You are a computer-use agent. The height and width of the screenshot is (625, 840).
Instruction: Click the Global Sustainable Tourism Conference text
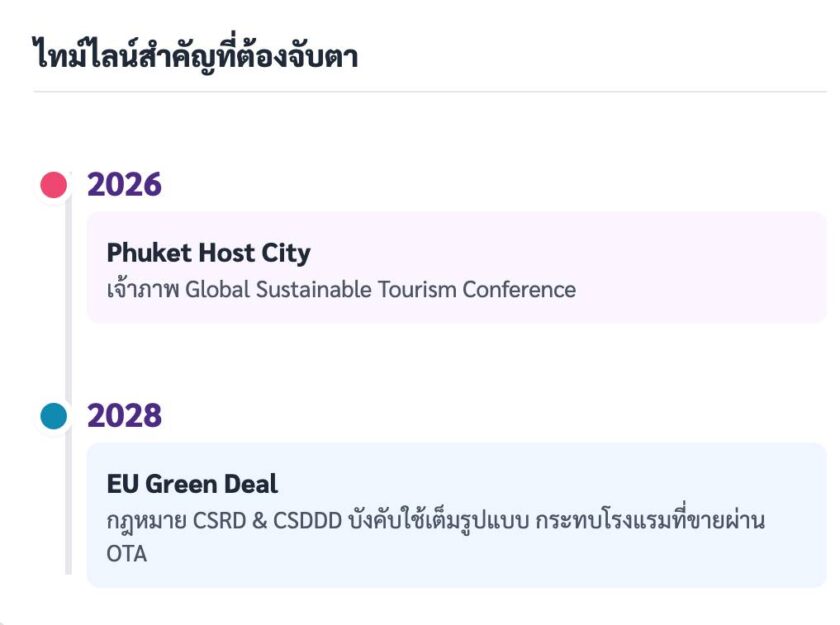coord(380,290)
